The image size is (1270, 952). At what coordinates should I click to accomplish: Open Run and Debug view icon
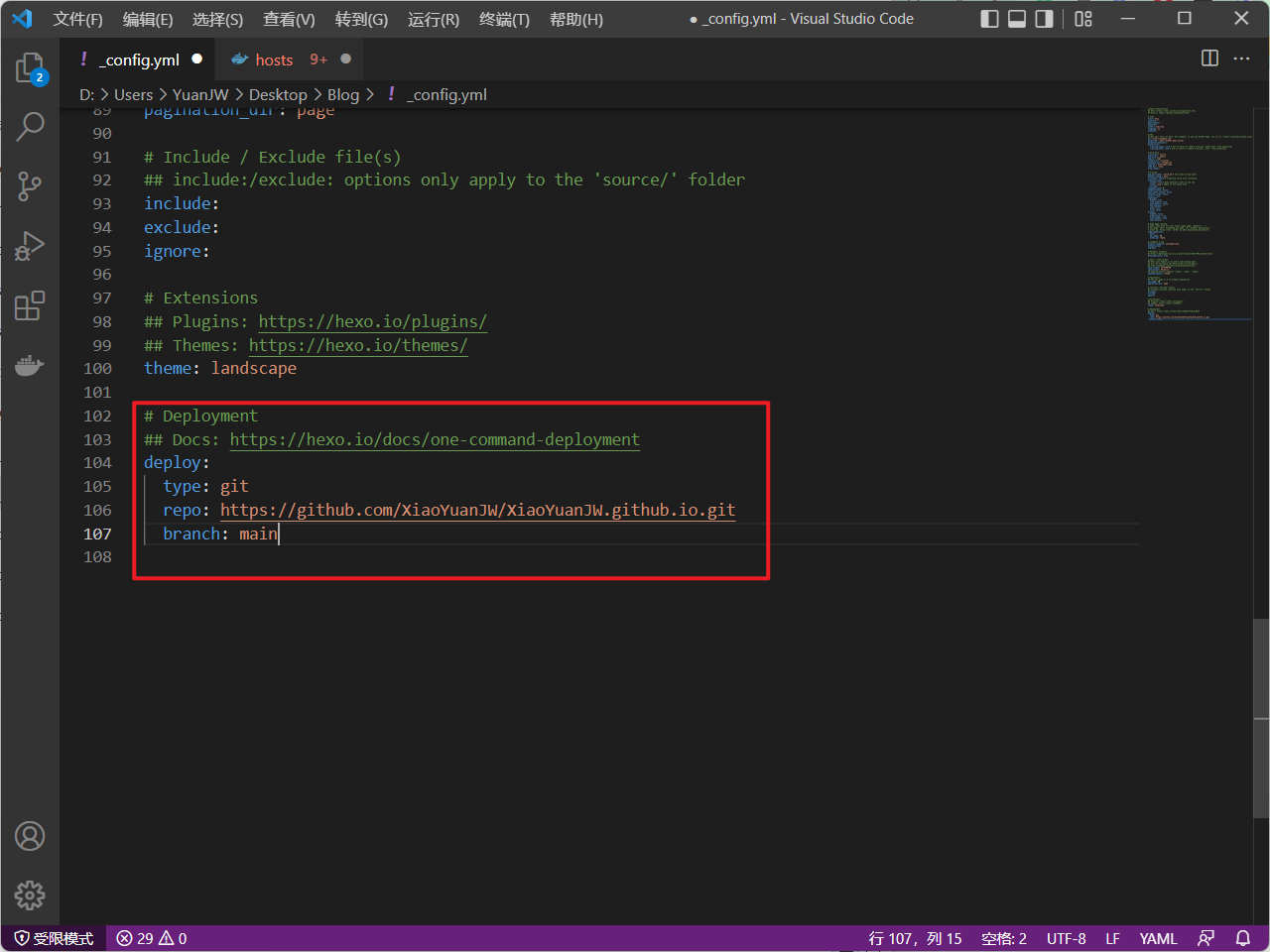click(30, 245)
